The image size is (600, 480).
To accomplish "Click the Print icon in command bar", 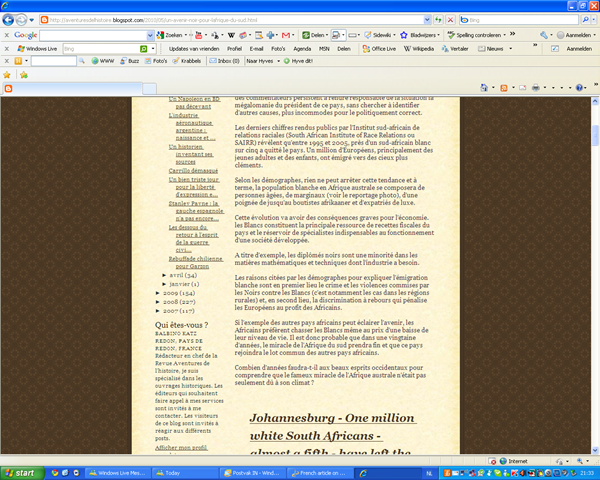I will tap(536, 88).
